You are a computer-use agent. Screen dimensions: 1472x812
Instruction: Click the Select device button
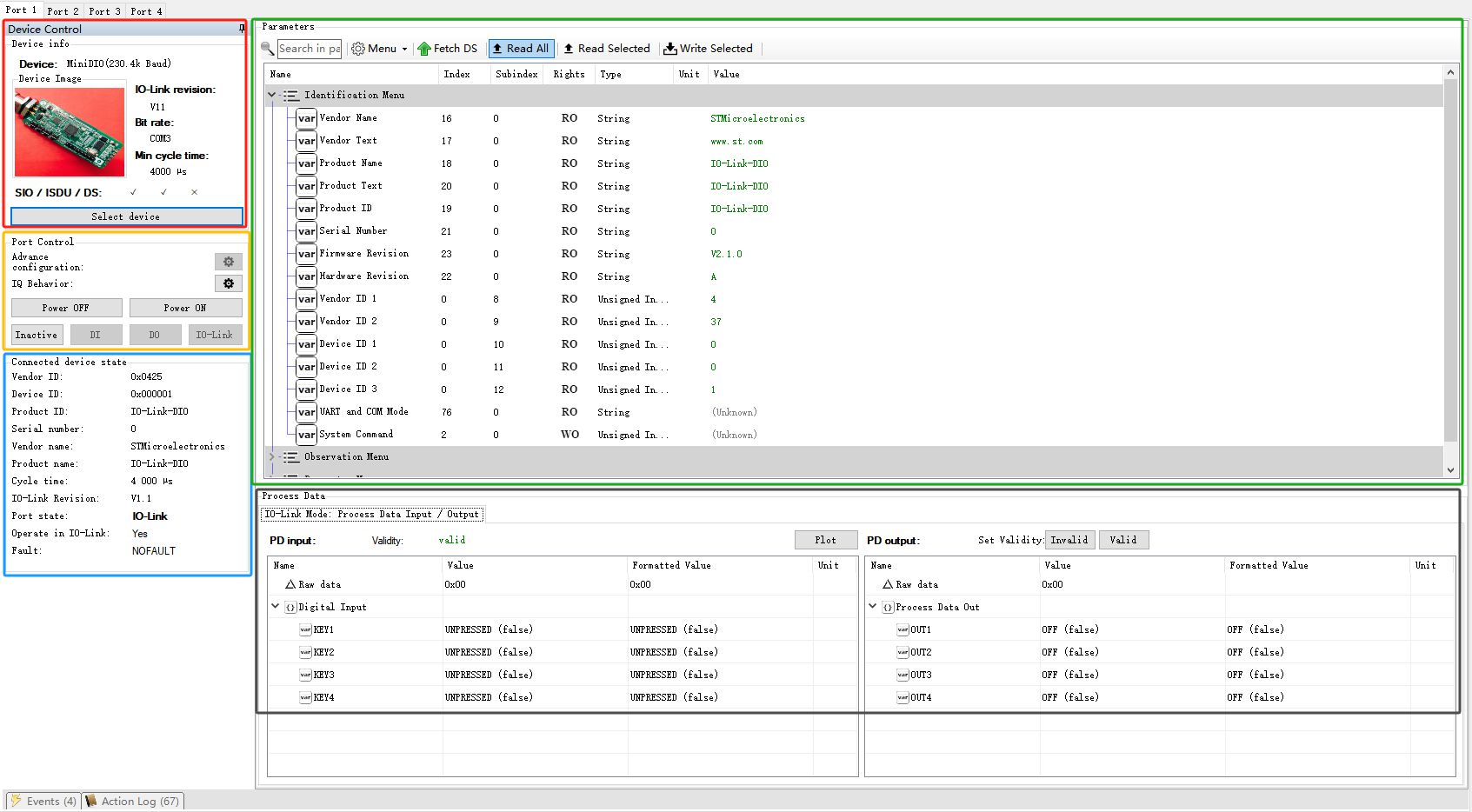click(x=126, y=216)
